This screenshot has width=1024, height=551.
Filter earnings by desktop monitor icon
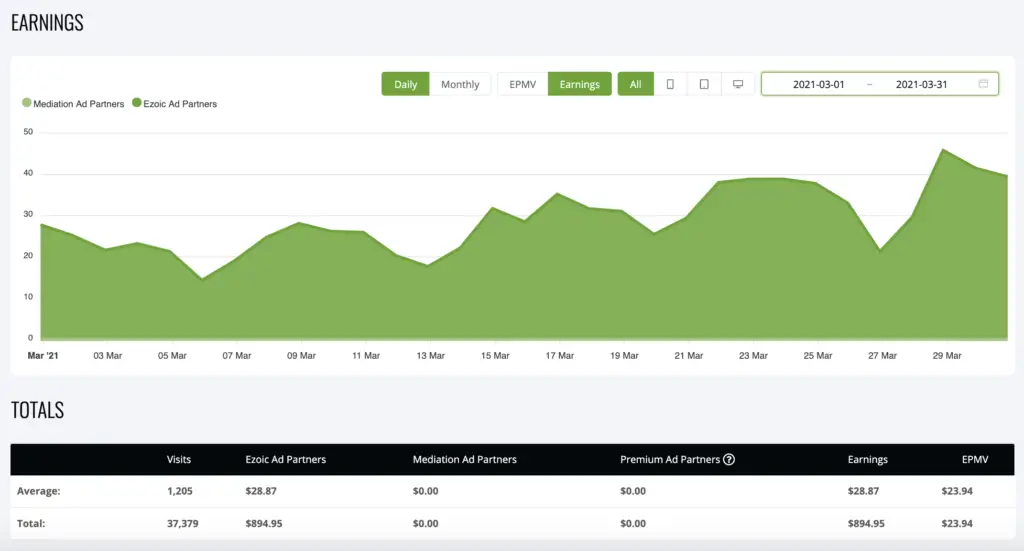[738, 84]
